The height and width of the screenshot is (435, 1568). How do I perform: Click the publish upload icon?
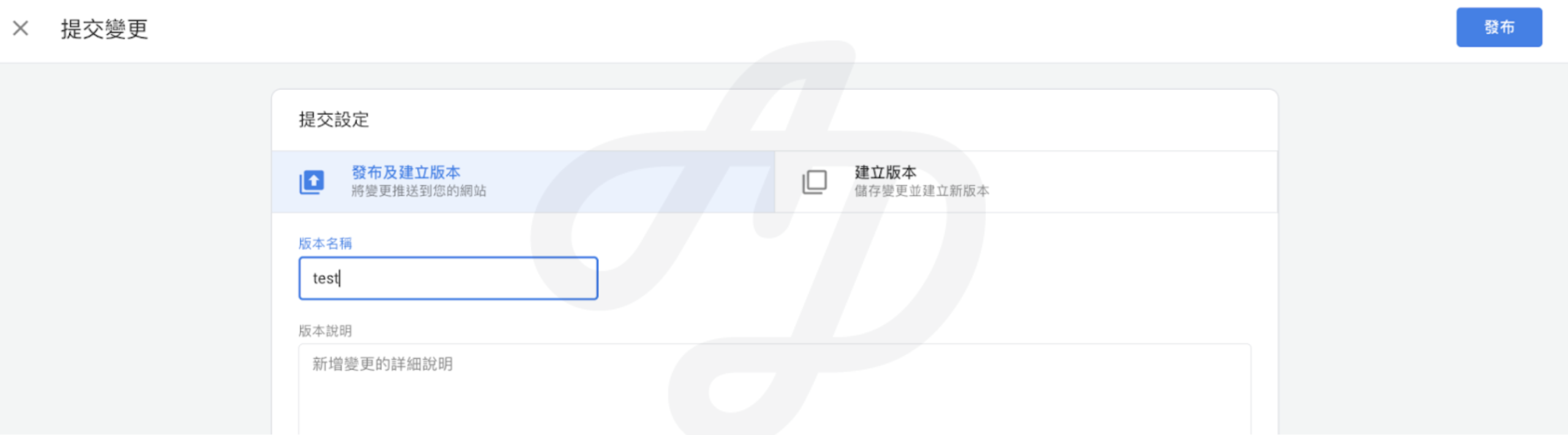click(312, 182)
